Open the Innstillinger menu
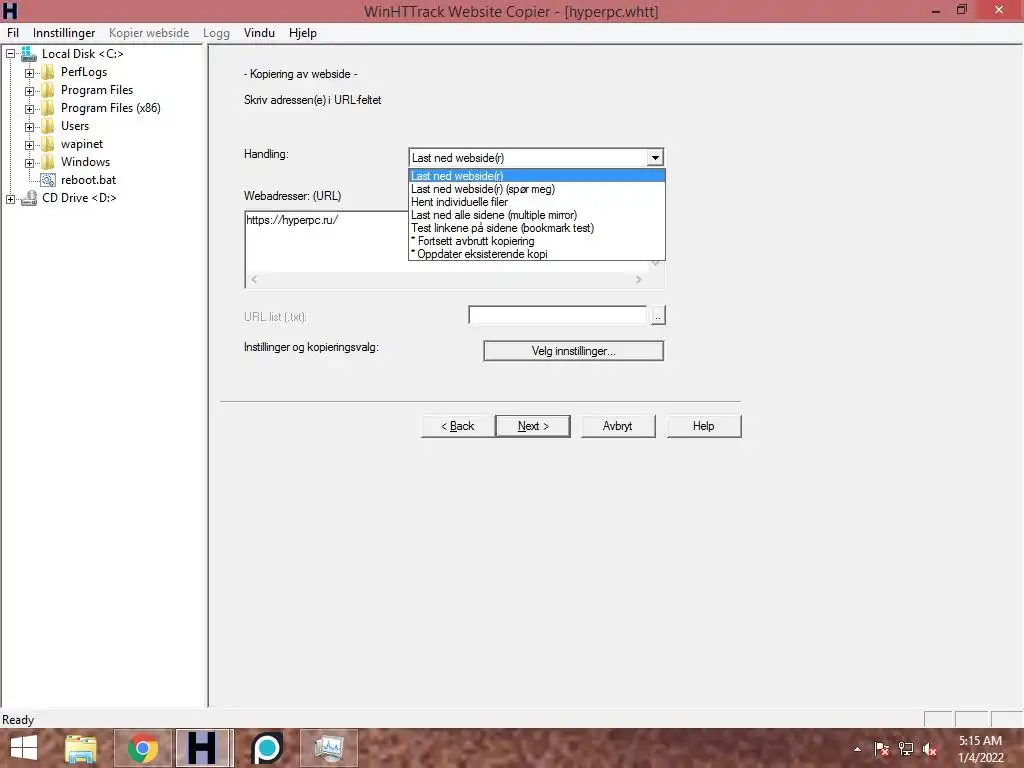Image resolution: width=1024 pixels, height=768 pixels. 64,33
